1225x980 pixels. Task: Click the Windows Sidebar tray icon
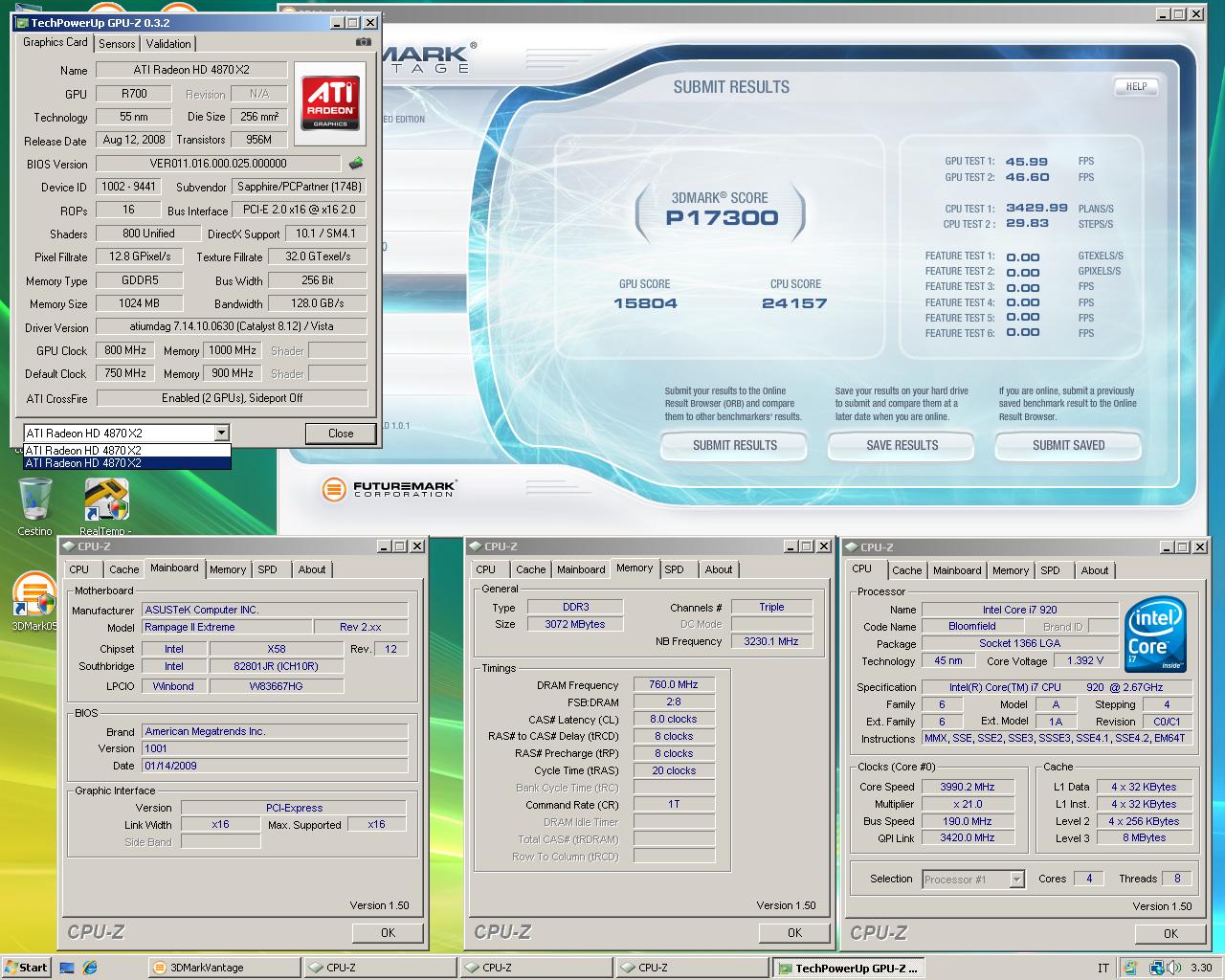click(1131, 968)
